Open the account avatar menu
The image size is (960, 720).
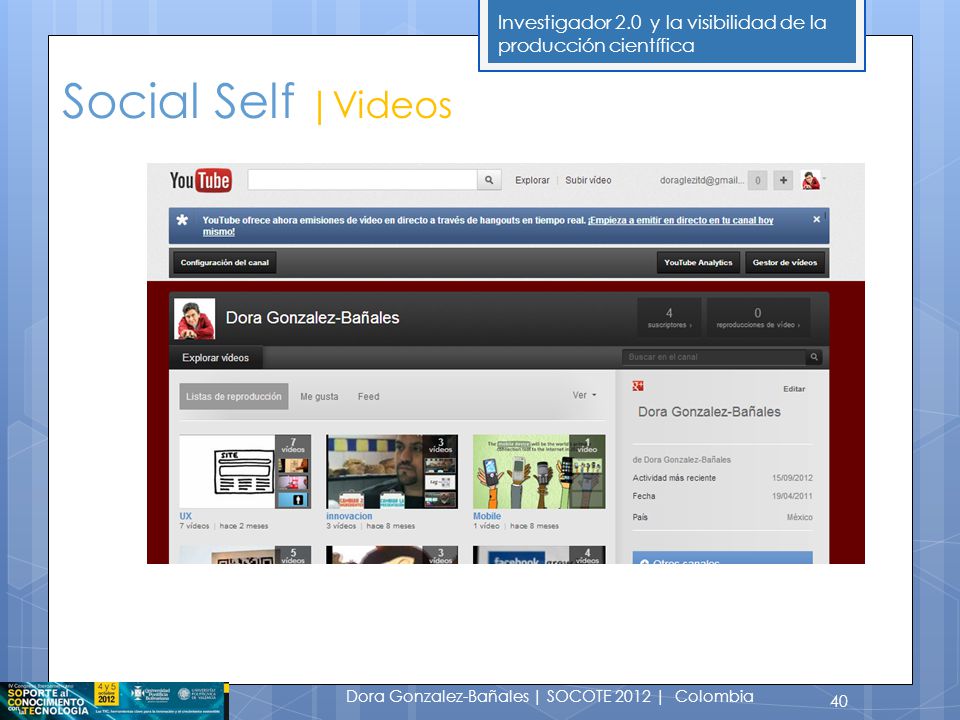coord(811,180)
